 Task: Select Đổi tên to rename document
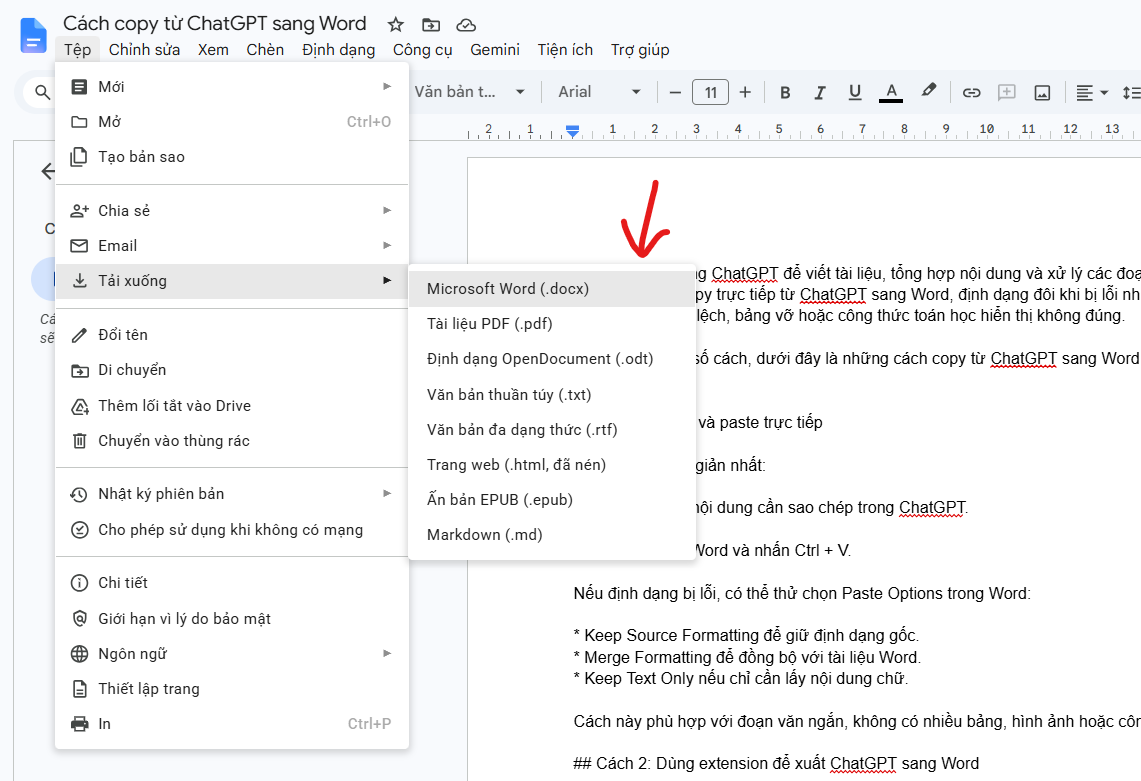(x=231, y=335)
